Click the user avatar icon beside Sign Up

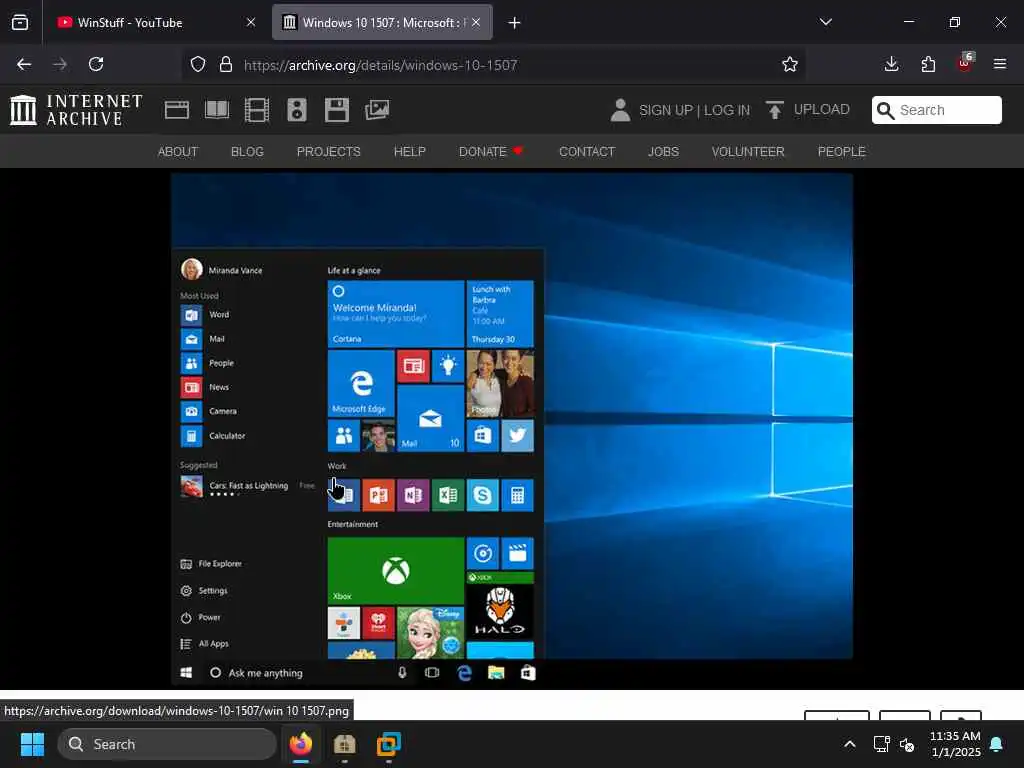click(x=620, y=110)
